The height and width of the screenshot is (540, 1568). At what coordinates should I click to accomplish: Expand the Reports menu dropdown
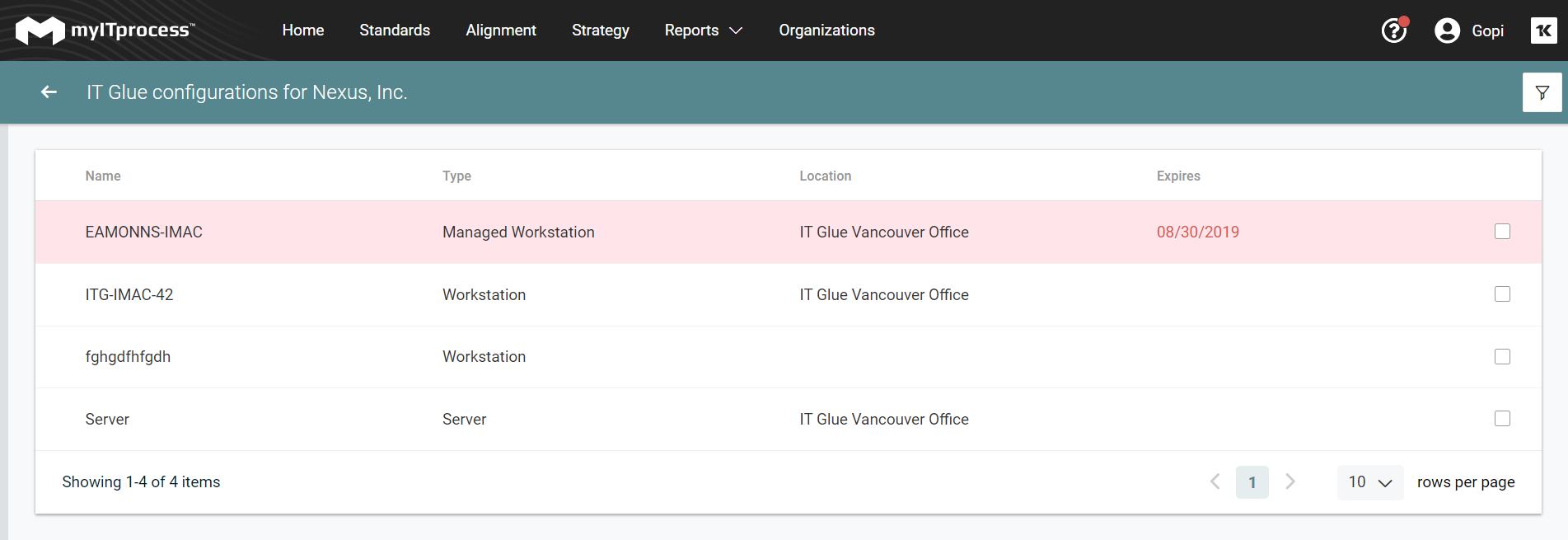pyautogui.click(x=704, y=31)
